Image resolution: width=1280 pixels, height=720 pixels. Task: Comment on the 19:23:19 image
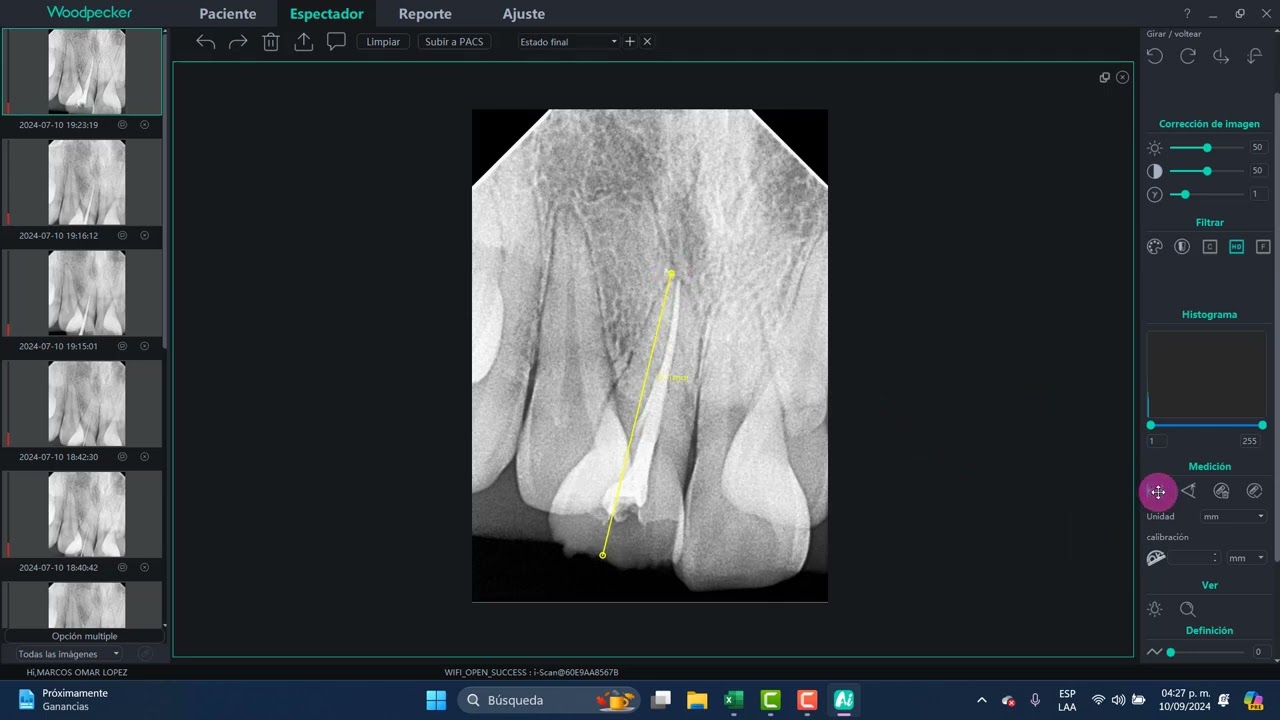(x=122, y=125)
